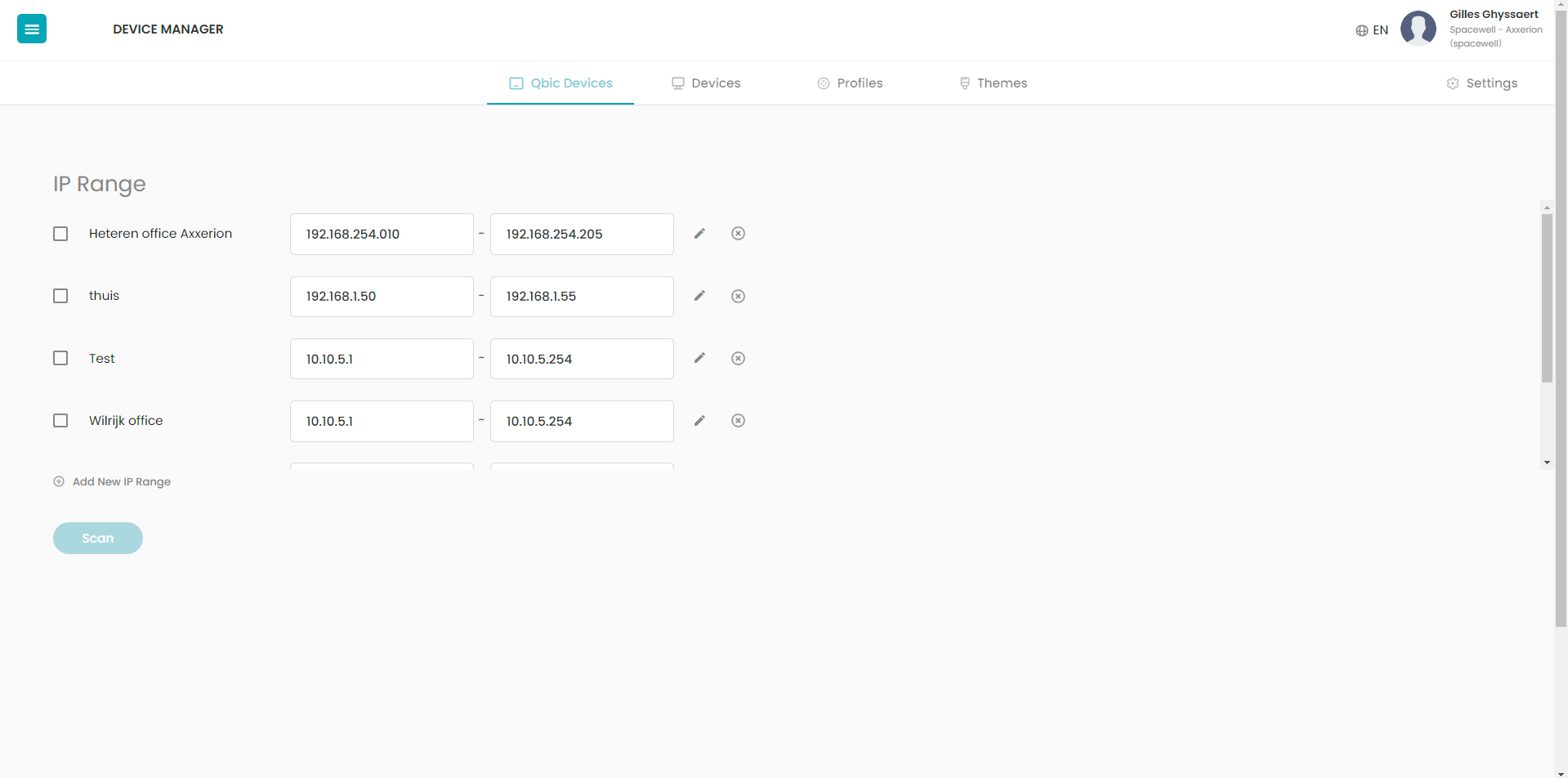Open the Settings tab
The image size is (1568, 778).
[1481, 83]
